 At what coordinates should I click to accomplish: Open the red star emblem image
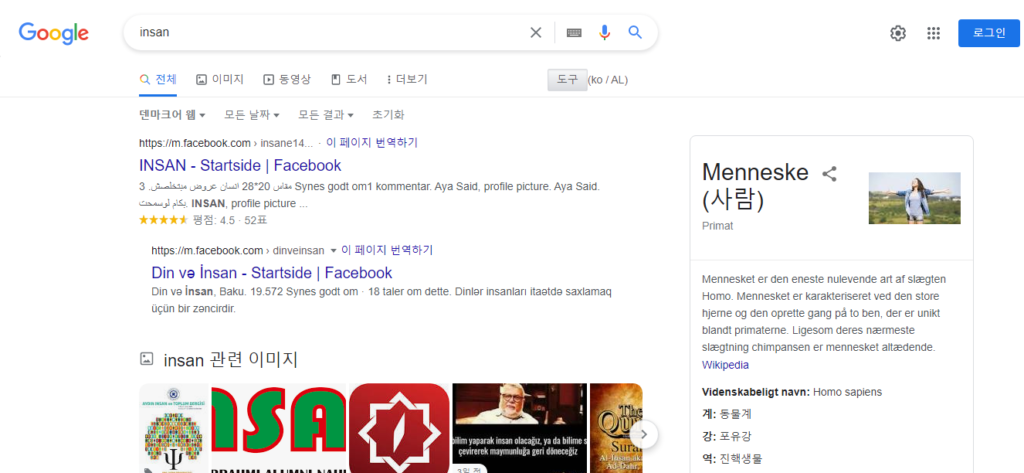(x=399, y=428)
